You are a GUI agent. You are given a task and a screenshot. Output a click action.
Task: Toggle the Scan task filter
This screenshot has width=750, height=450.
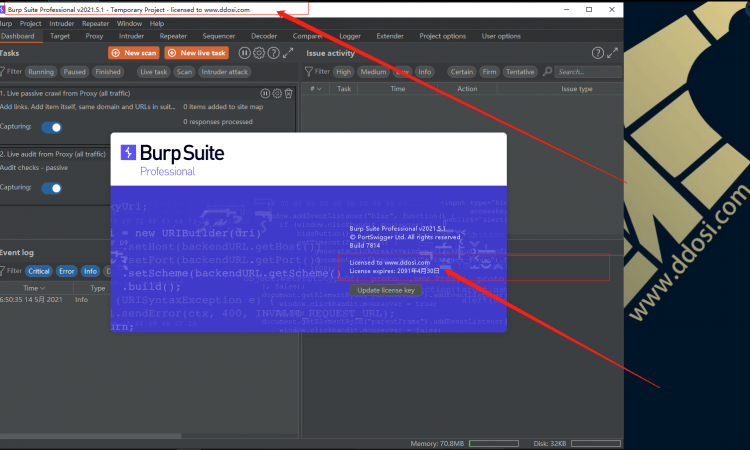184,72
